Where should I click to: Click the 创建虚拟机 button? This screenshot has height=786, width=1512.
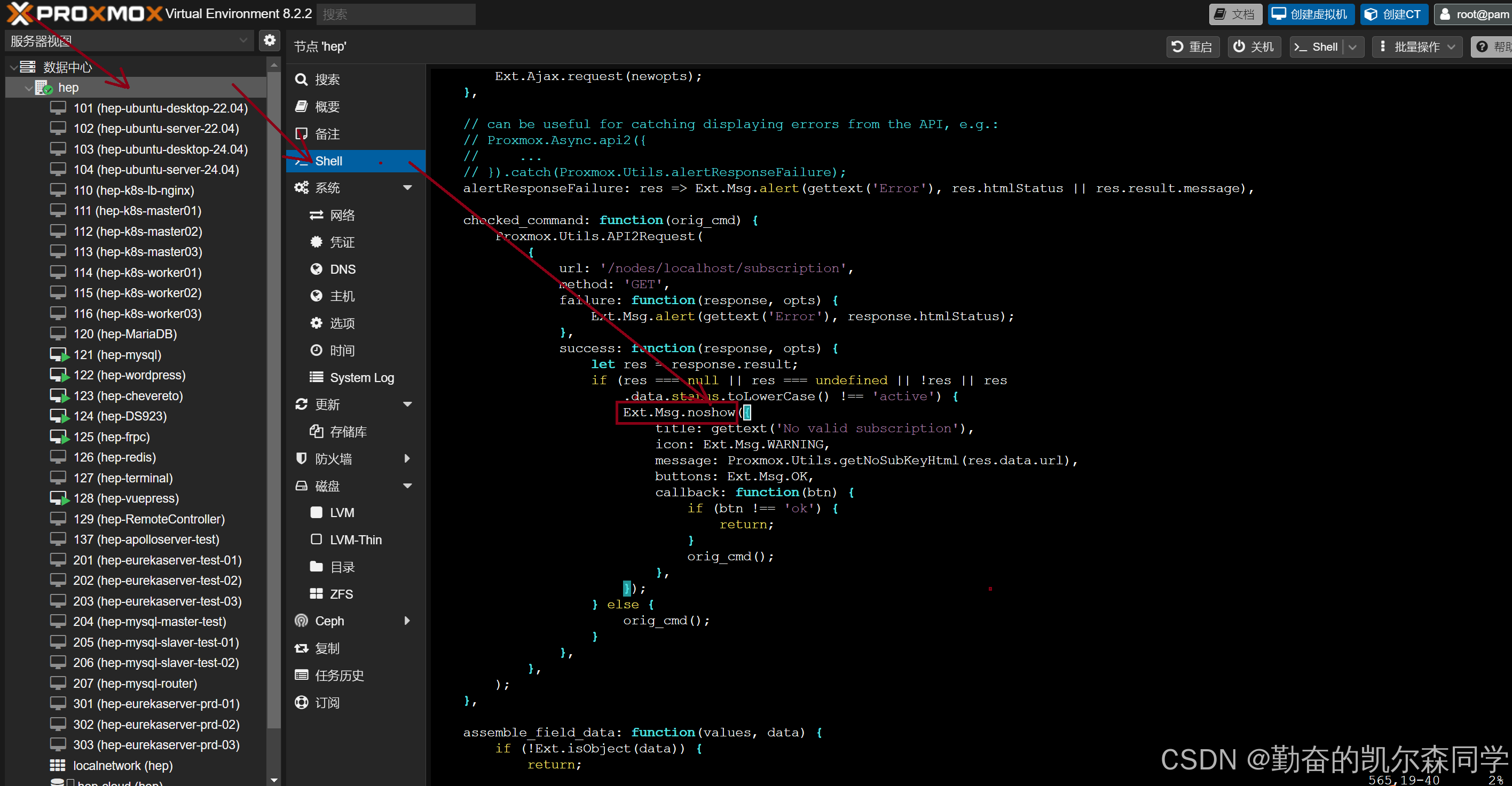(x=1310, y=14)
